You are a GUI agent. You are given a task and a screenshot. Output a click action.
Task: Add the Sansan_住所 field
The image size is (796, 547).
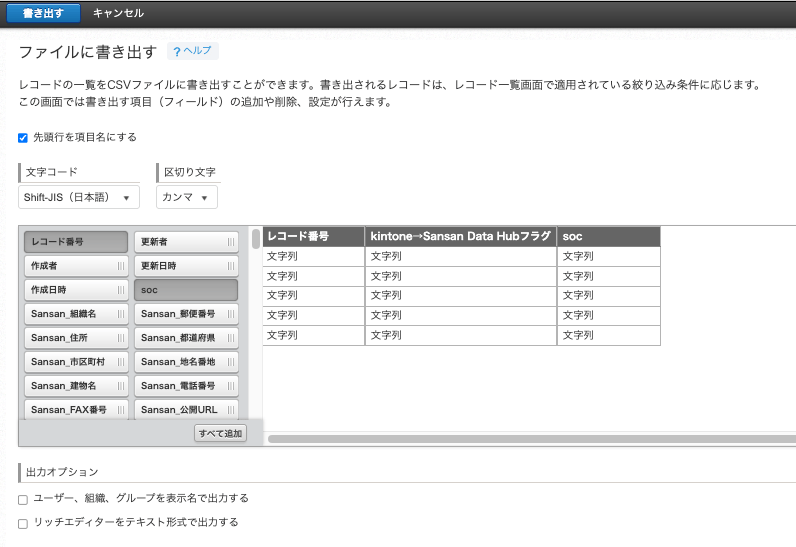(x=76, y=337)
